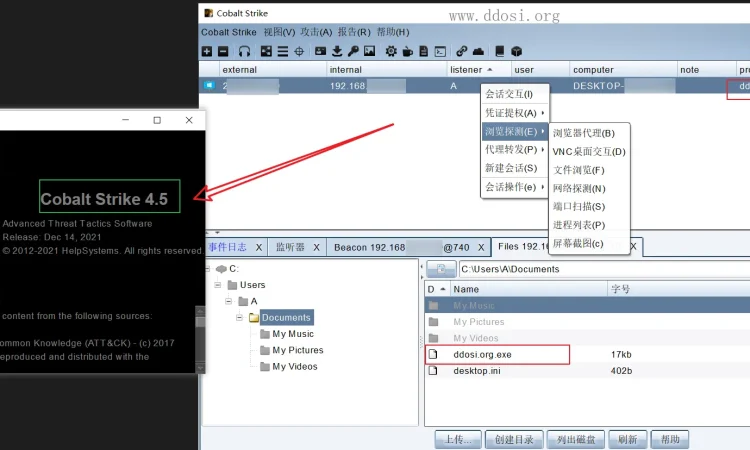Collapse the Users folder tree node
Image resolution: width=750 pixels, height=450 pixels.
218,285
